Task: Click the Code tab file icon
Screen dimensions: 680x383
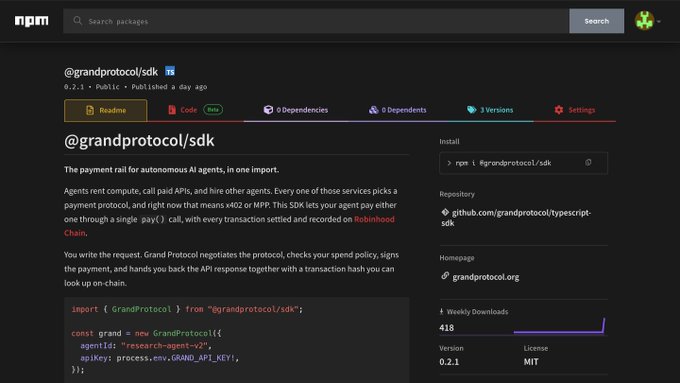Action: point(172,110)
